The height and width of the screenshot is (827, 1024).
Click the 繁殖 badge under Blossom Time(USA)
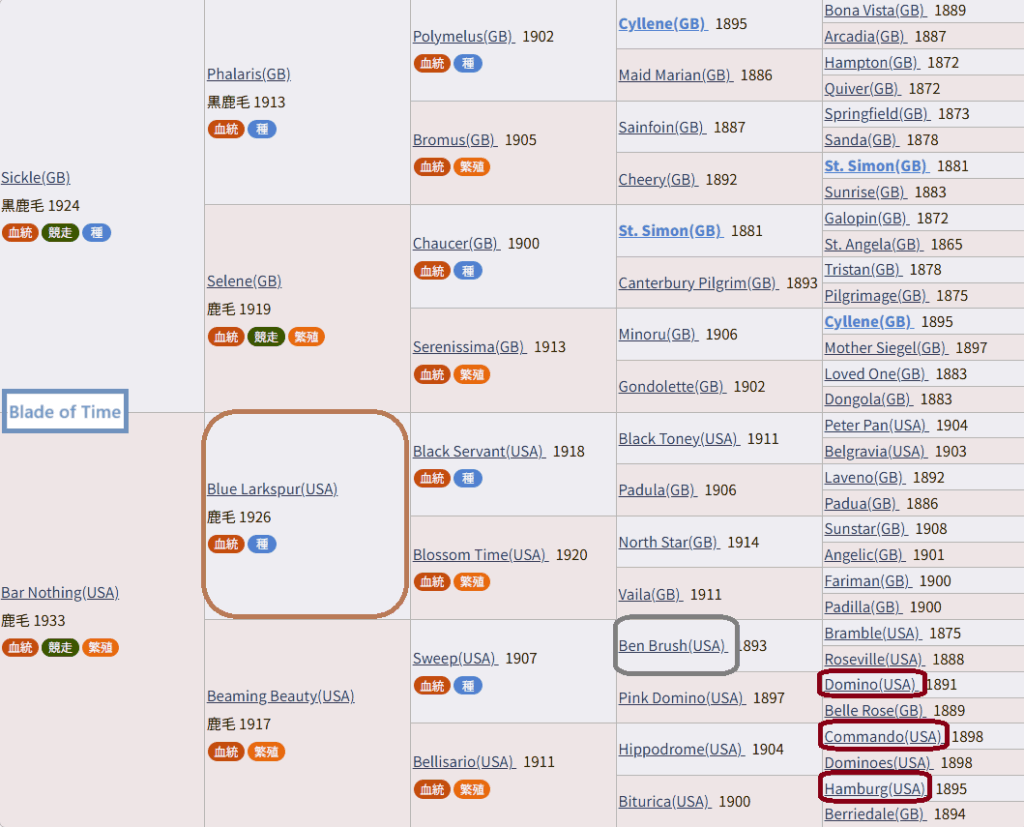point(472,582)
